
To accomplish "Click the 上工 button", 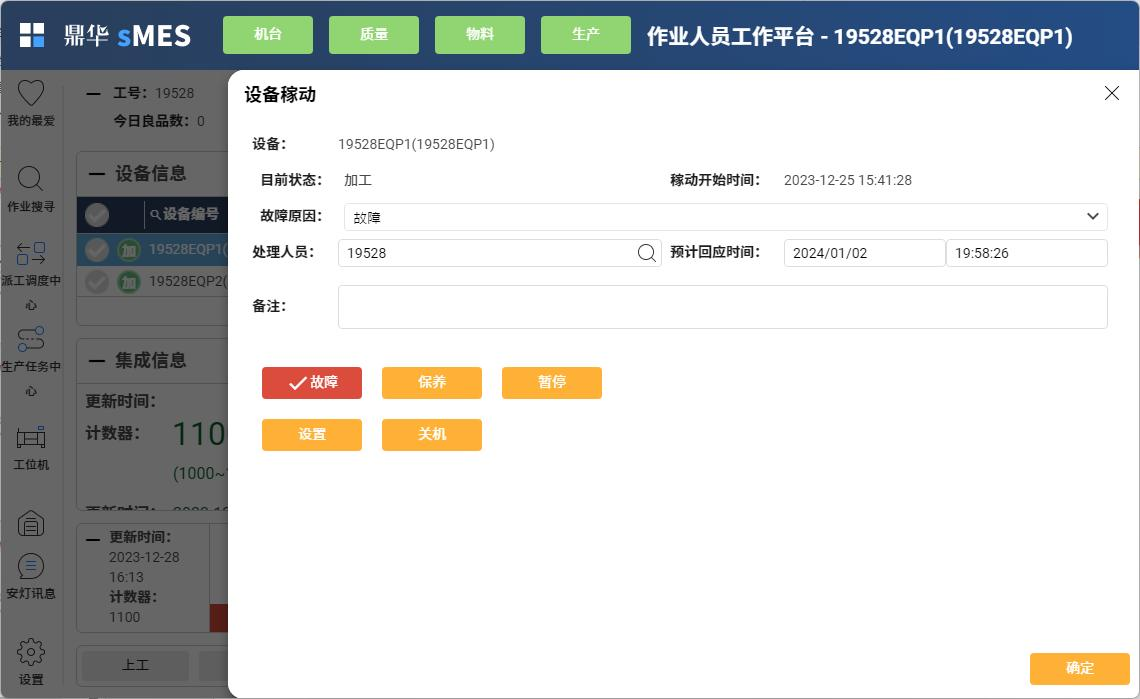I will (135, 666).
